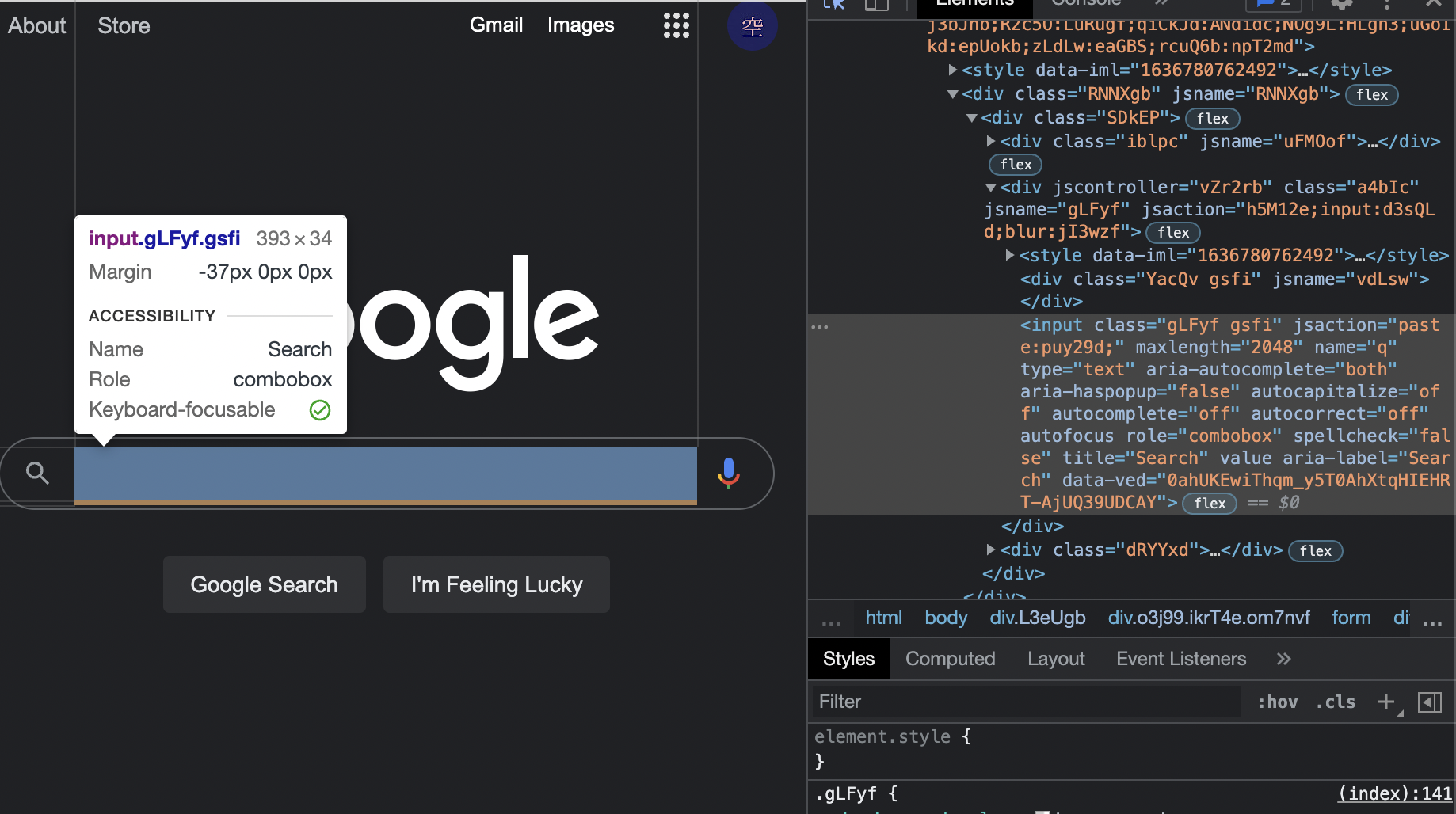The image size is (1456, 814).
Task: Collapse the div RNNXgb node
Action: (953, 94)
